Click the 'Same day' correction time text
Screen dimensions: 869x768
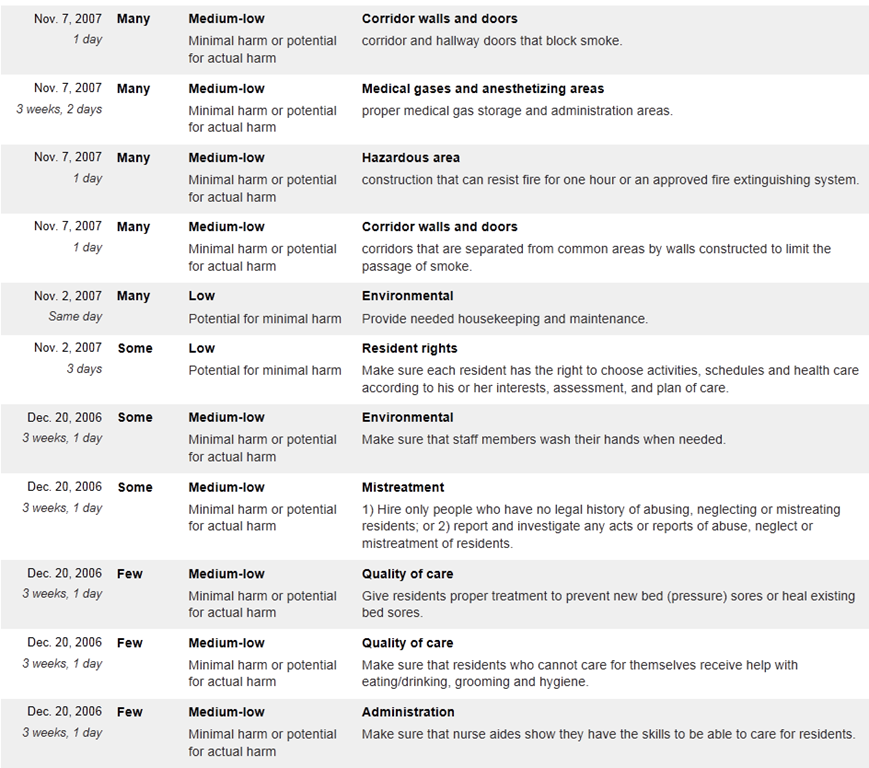click(x=75, y=316)
